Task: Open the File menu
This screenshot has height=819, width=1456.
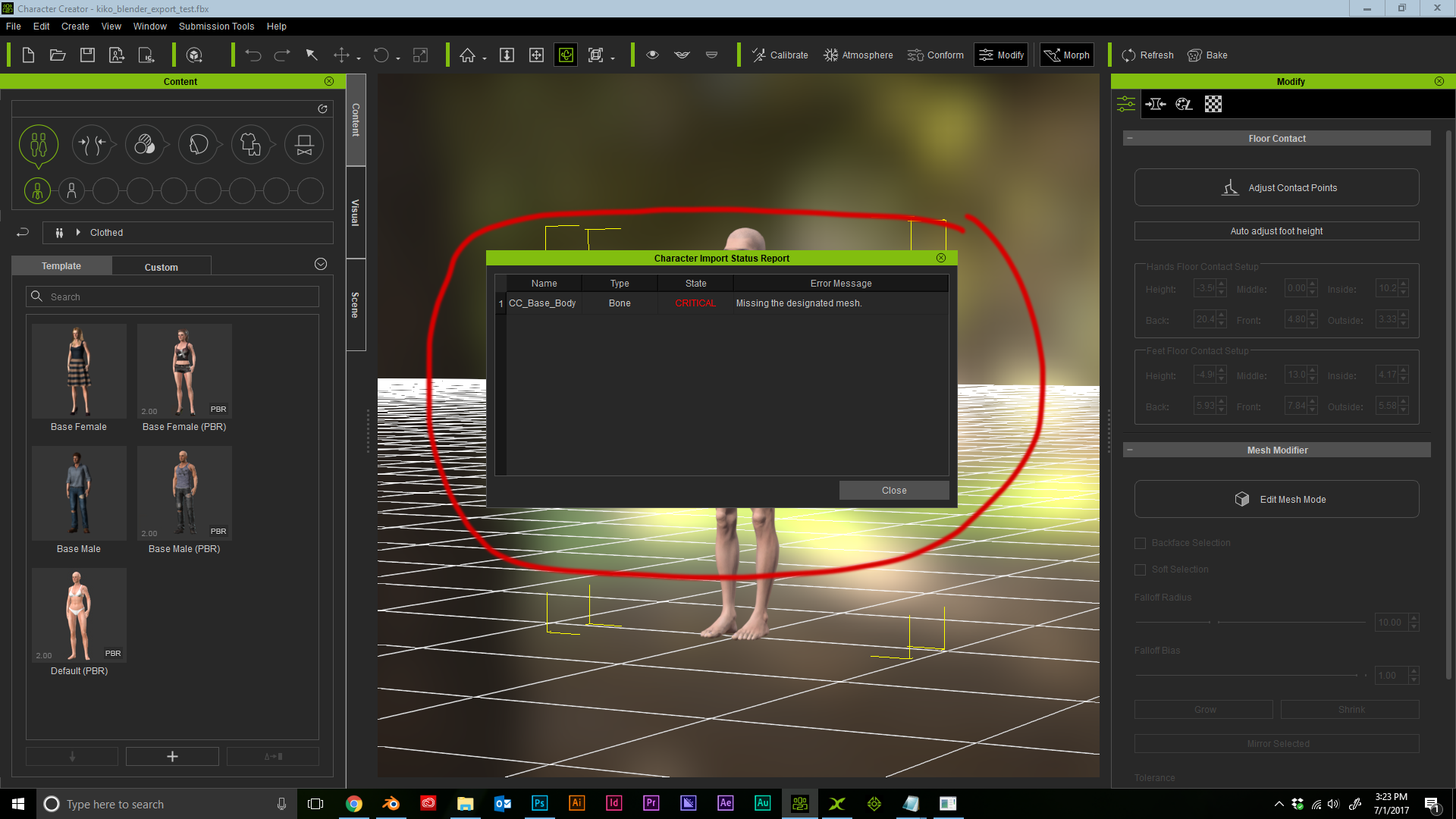Action: [x=14, y=26]
